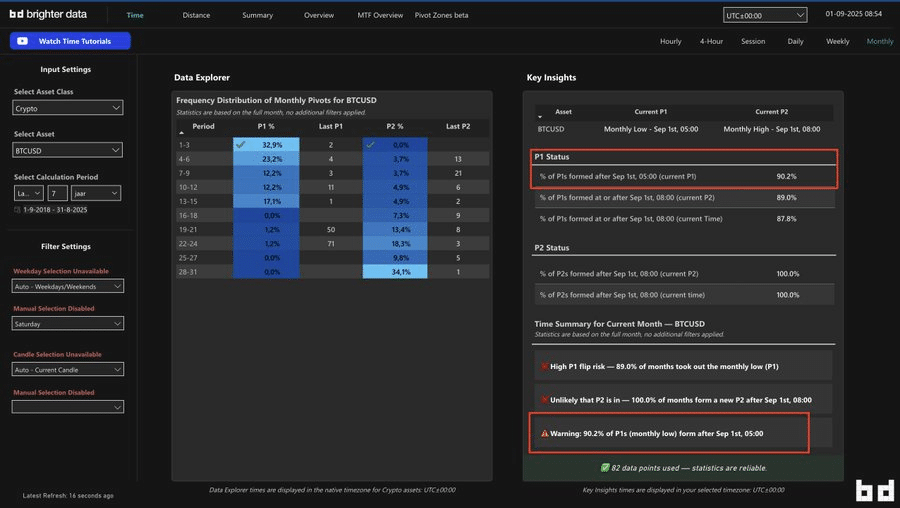Click the calendar icon beside the date range

tap(17, 210)
